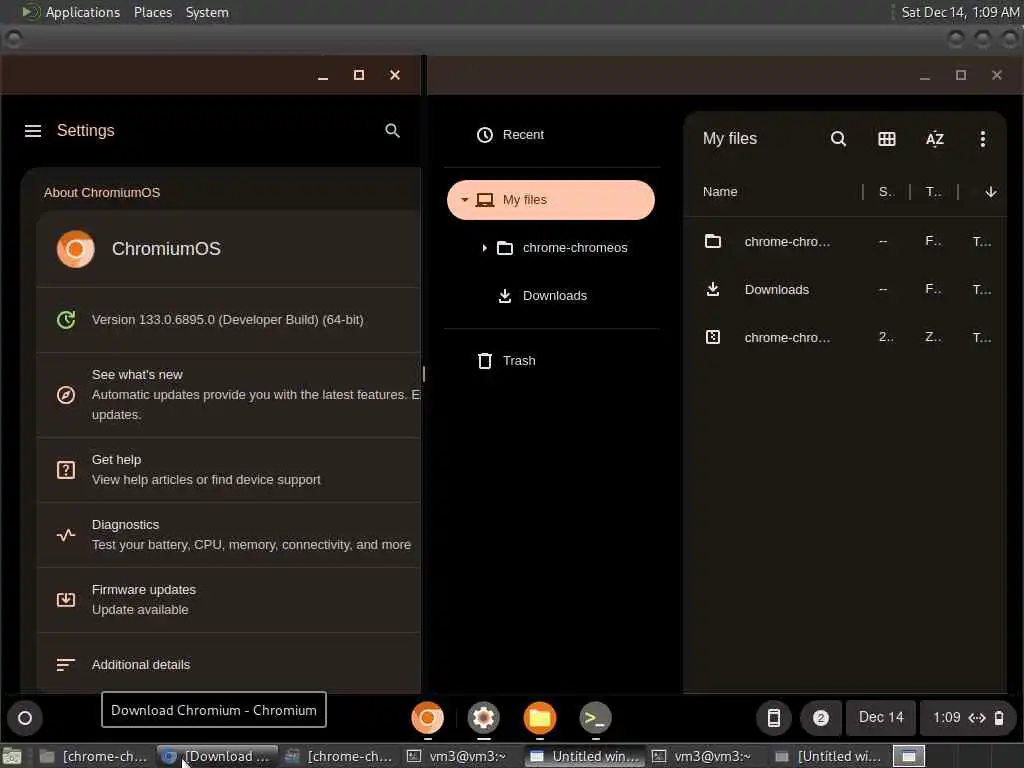This screenshot has height=768, width=1024.
Task: Switch to [Download … taskbar window
Action: (217, 756)
